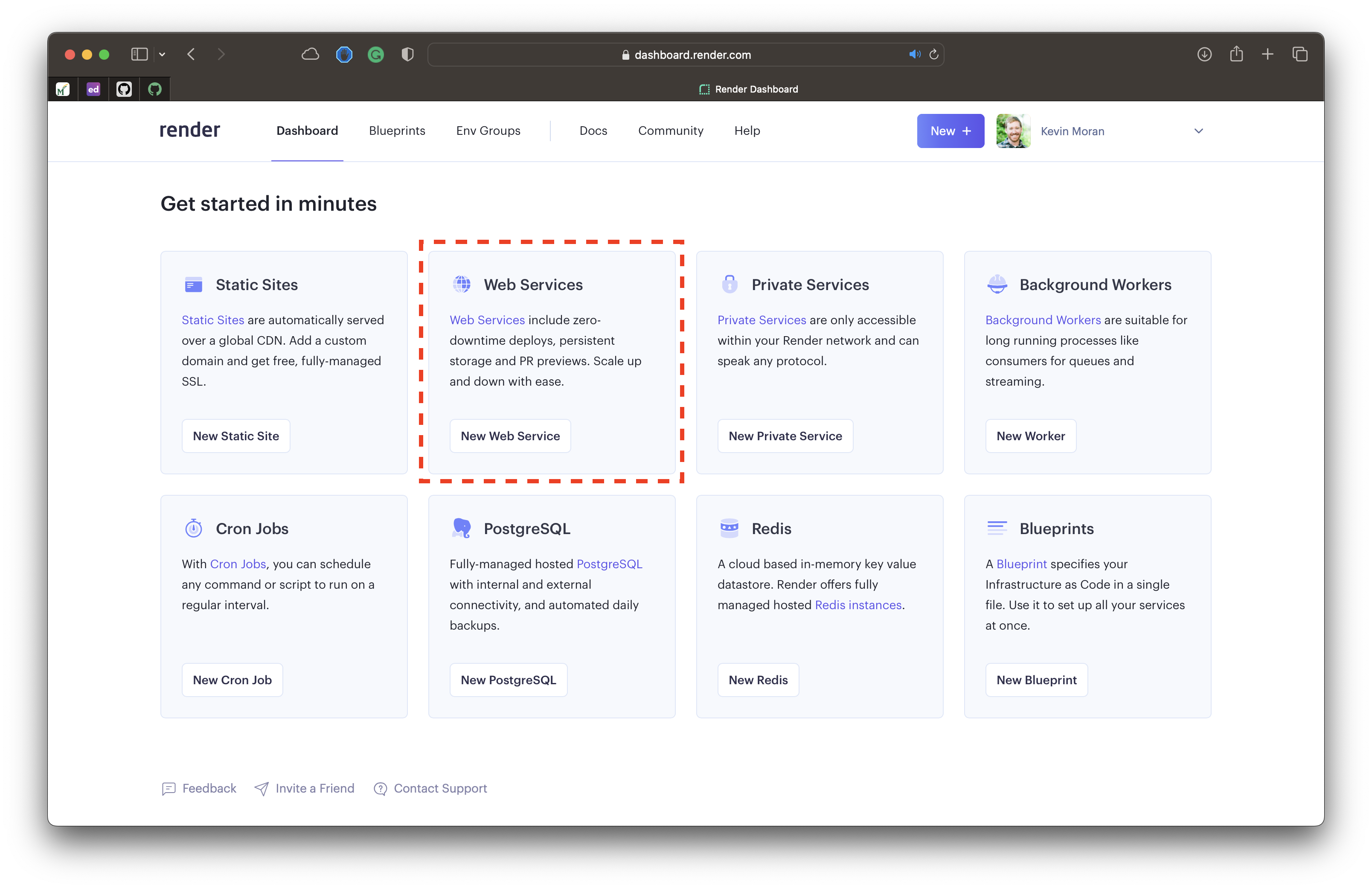Click the Kevin Moran username
Screen dimensions: 1372x889
(1072, 131)
